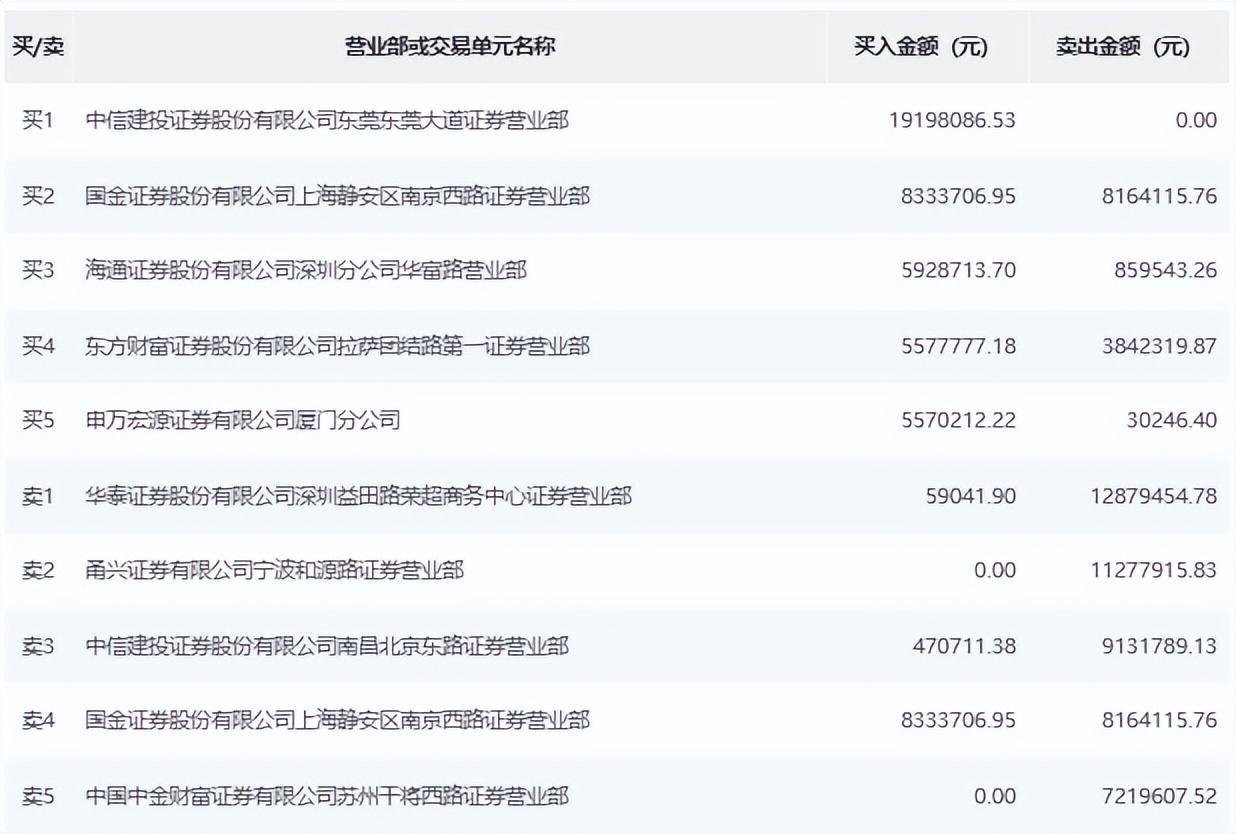Click buy amount 470711.38
The image size is (1236, 834).
click(x=964, y=646)
